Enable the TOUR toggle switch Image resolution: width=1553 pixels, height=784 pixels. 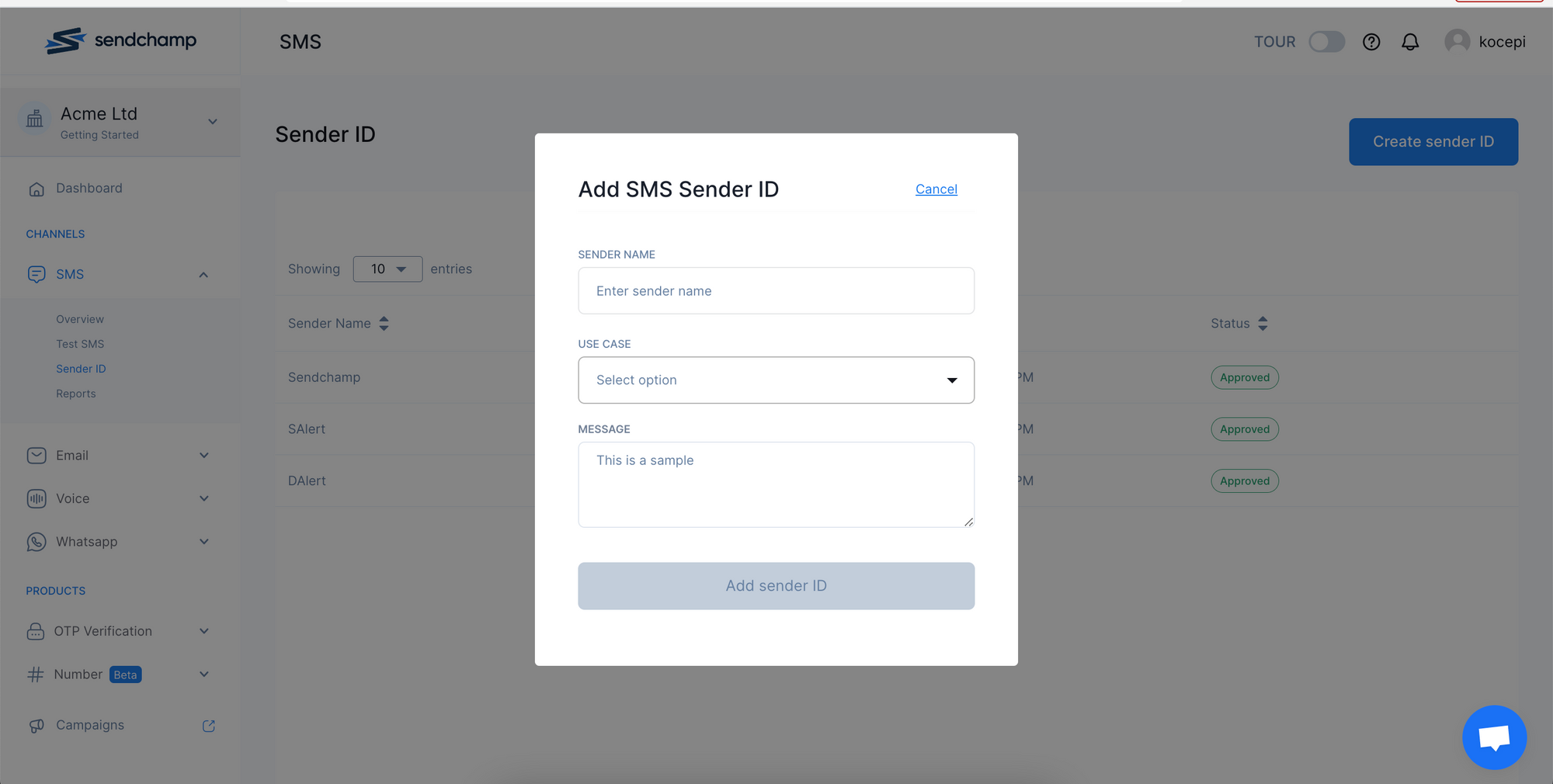pos(1327,42)
